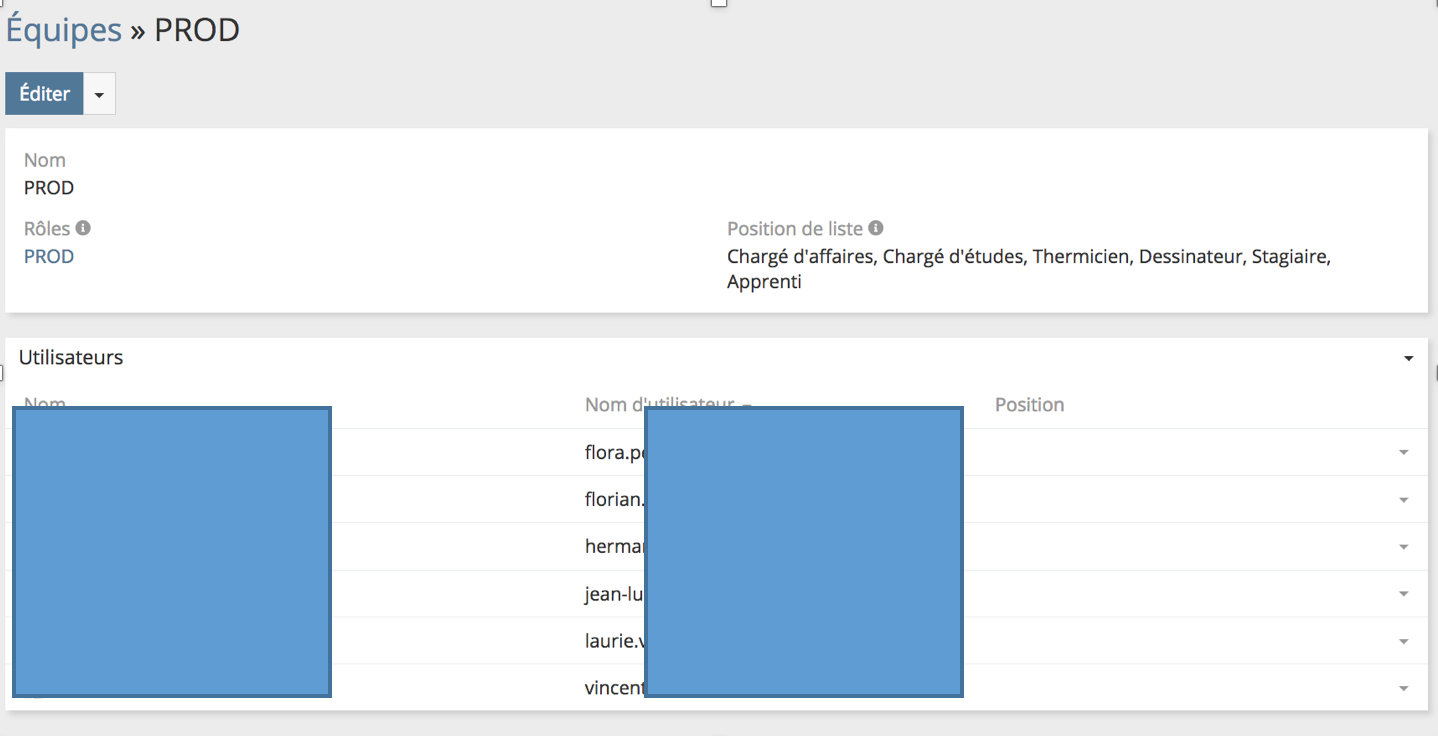1438x736 pixels.
Task: Click the Équipes breadcrumb link
Action: (64, 30)
